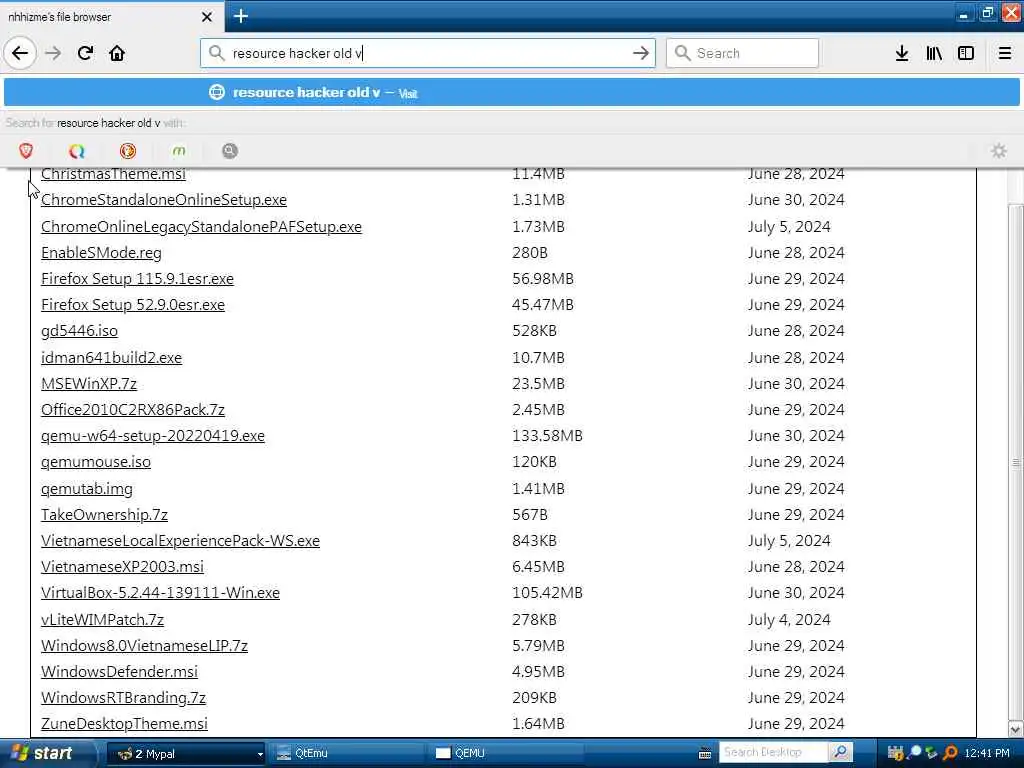Switch to the QtEmu taskbar window
The image size is (1024, 768).
(347, 753)
